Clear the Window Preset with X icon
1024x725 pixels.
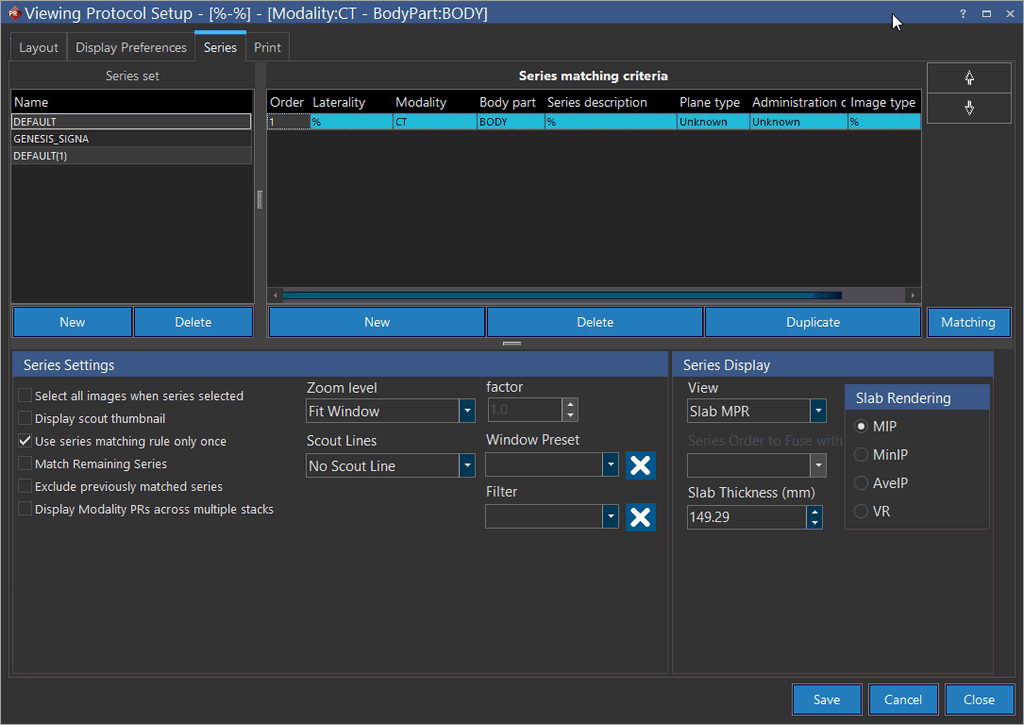[640, 465]
